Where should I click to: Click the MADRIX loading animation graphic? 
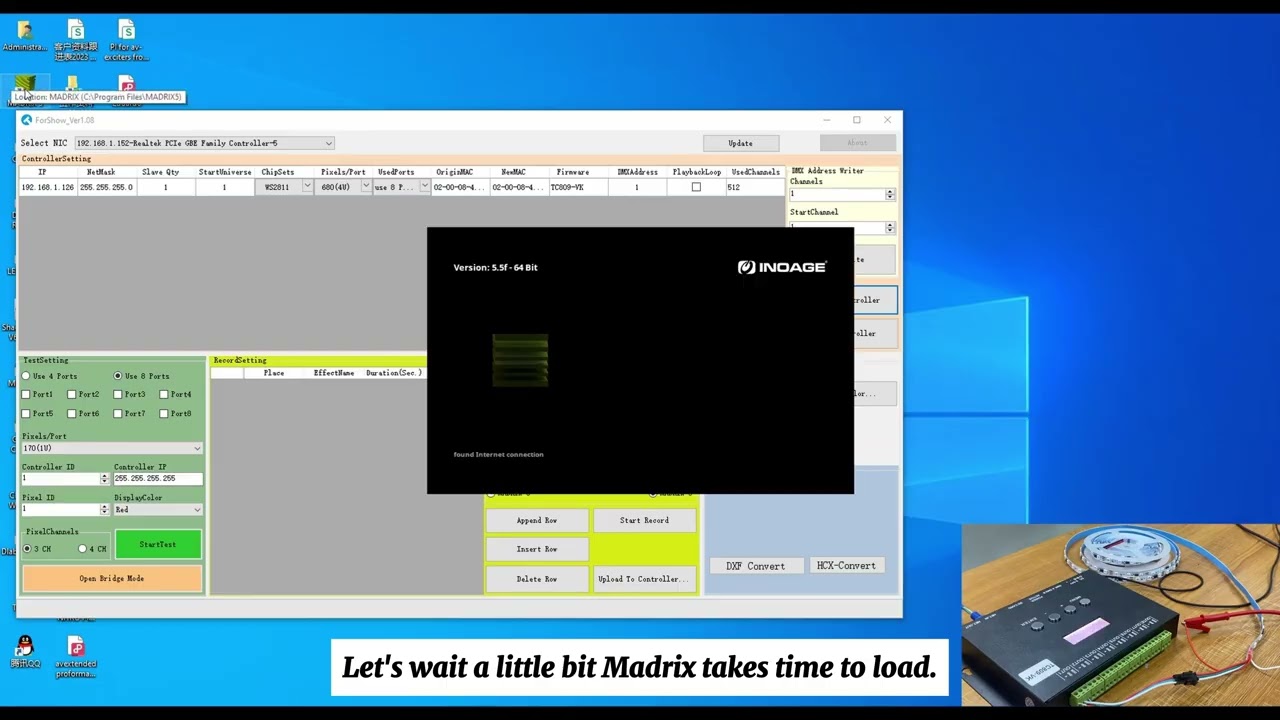tap(520, 360)
